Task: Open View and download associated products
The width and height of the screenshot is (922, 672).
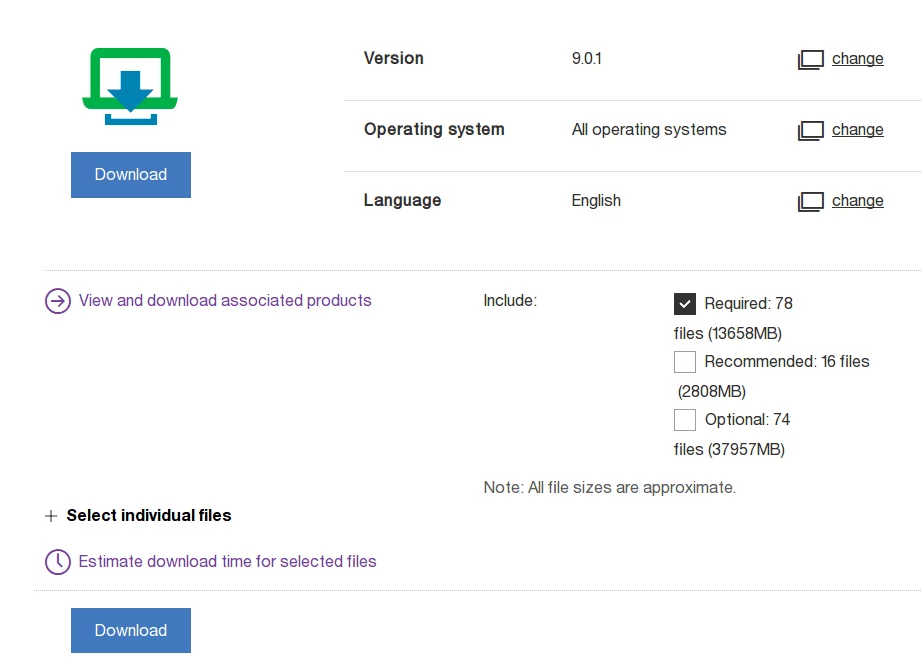Action: (x=225, y=301)
